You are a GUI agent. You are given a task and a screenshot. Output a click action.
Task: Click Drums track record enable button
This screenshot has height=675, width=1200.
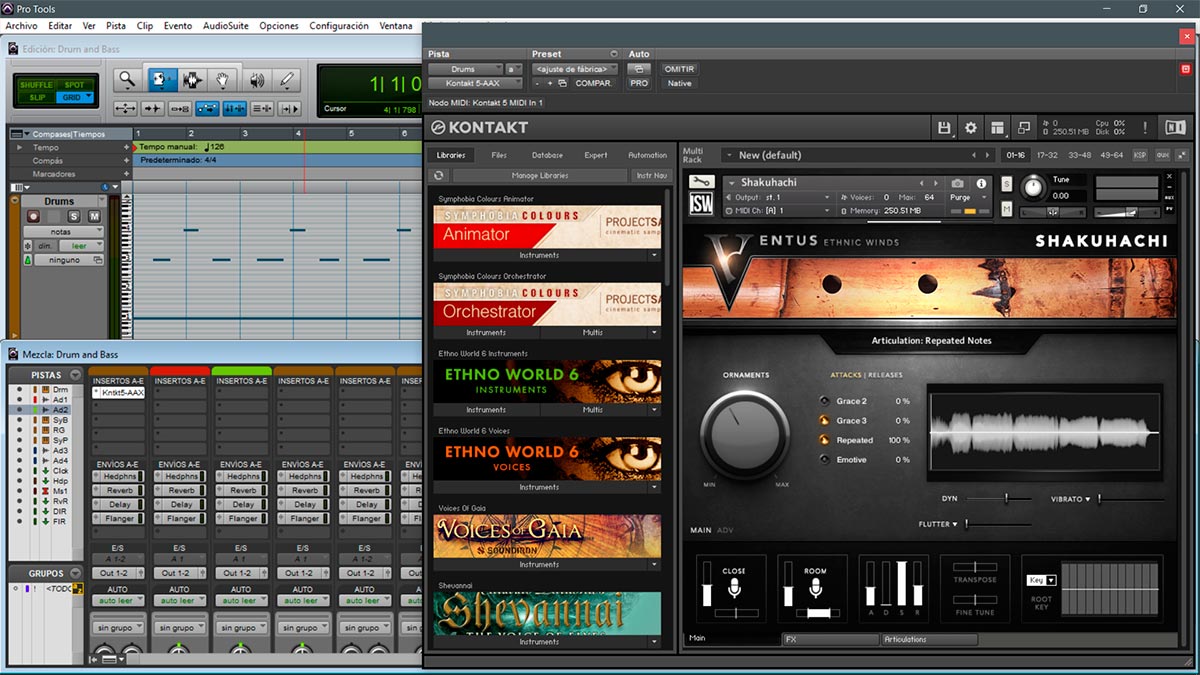coord(33,216)
